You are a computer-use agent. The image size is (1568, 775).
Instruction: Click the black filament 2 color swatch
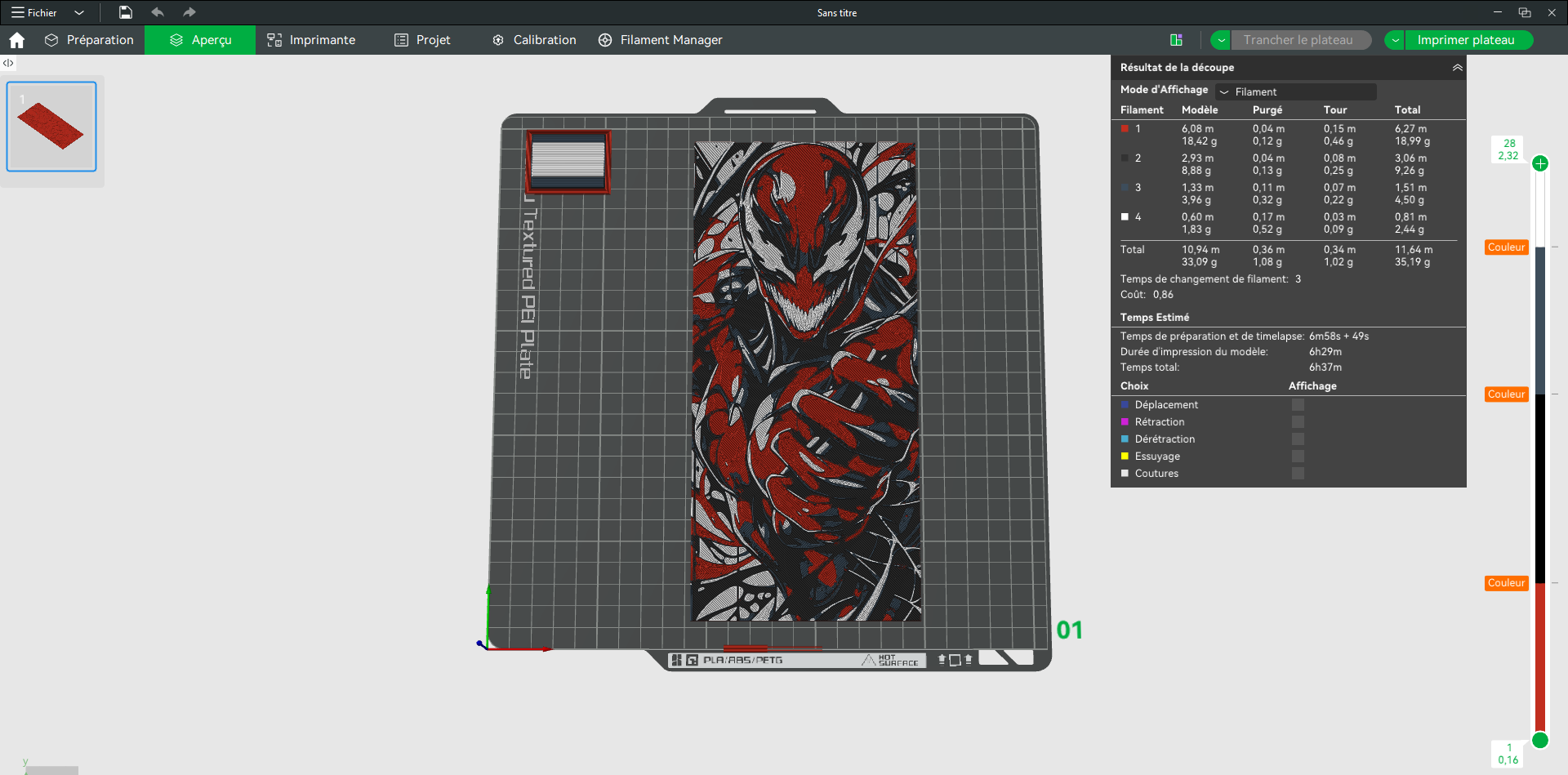1125,158
